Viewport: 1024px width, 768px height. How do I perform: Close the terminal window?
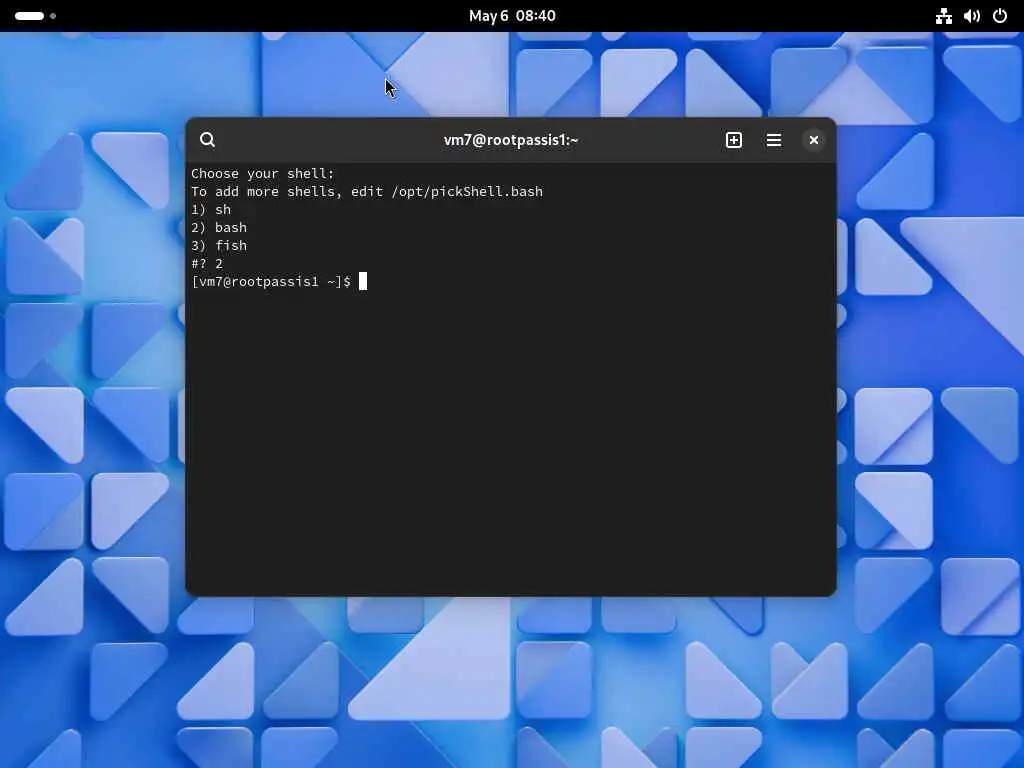point(814,140)
